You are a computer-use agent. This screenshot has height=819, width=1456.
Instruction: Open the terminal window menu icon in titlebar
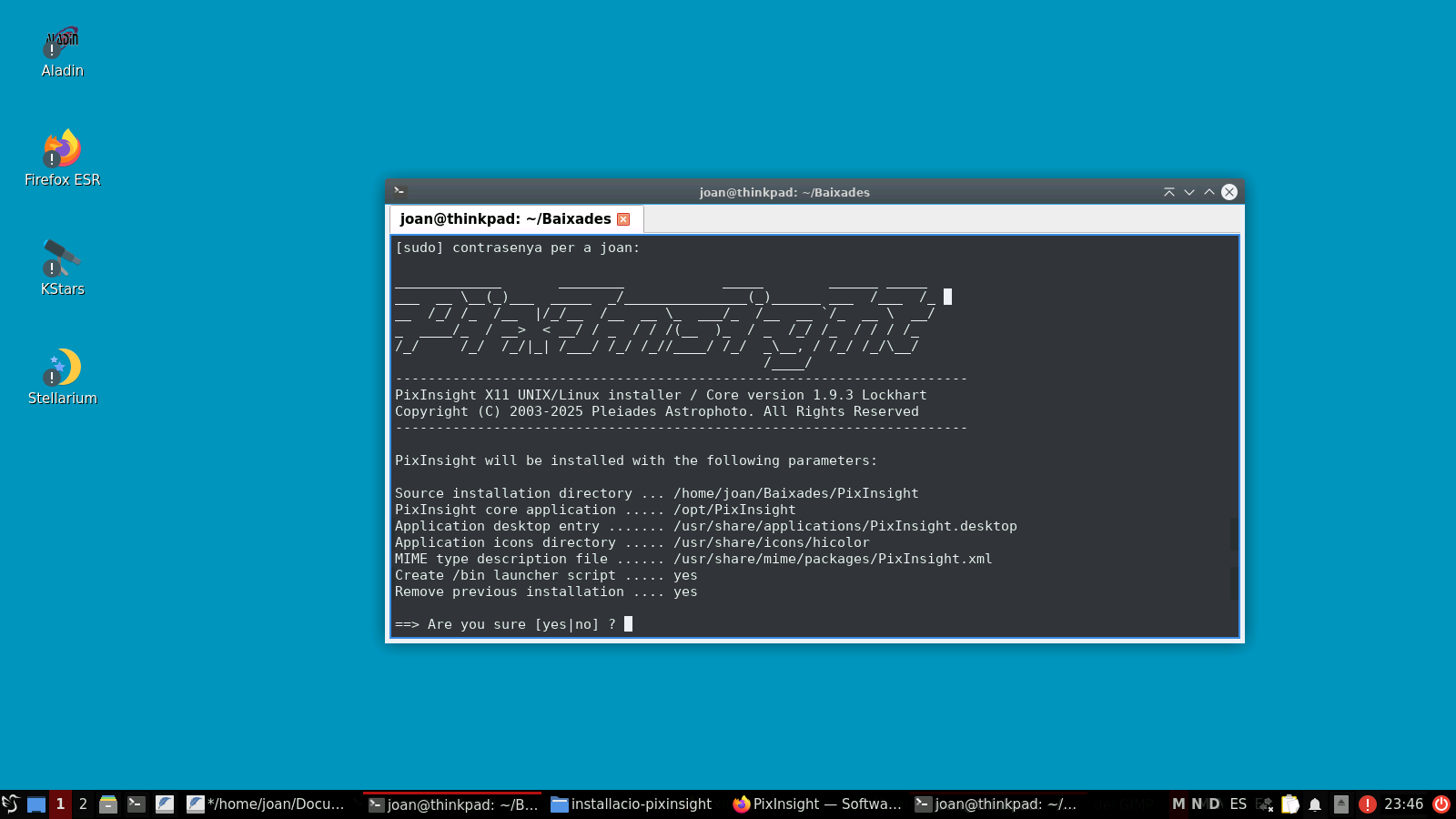coord(399,191)
